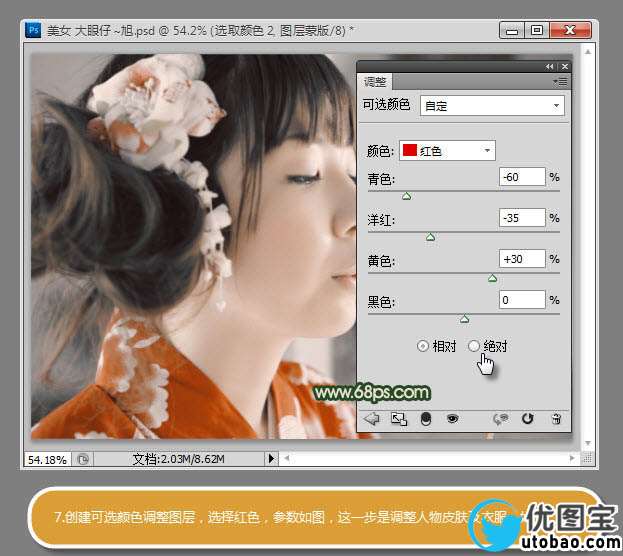Click the 洋红 value field showing -35

(x=522, y=218)
